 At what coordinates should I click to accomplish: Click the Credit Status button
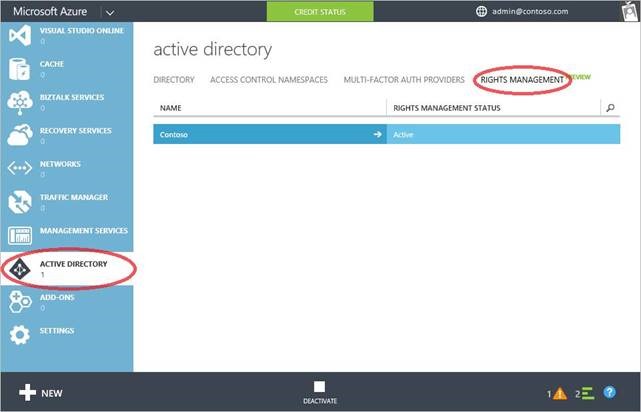click(x=320, y=11)
